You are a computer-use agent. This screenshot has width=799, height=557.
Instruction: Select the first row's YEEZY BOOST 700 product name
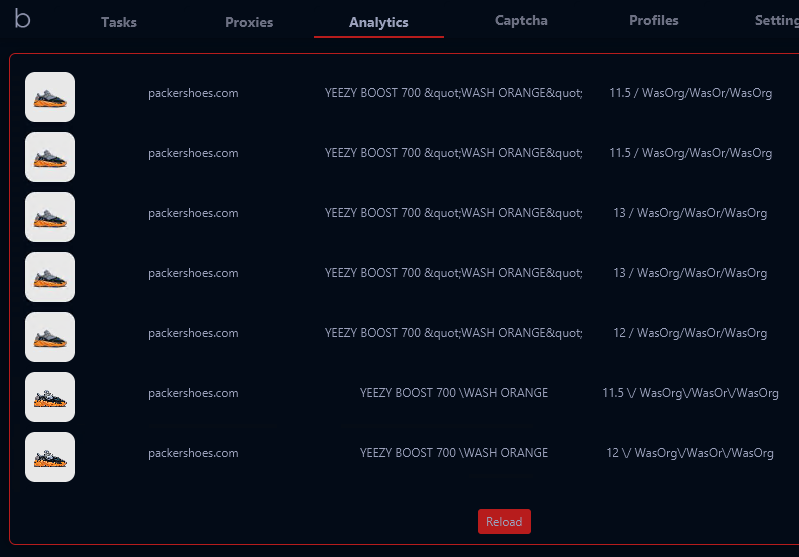point(454,93)
